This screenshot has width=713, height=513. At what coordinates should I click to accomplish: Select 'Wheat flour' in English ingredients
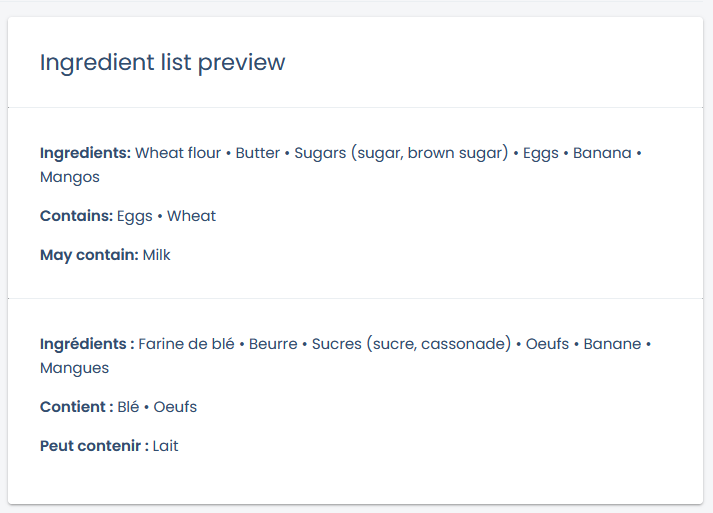[x=178, y=153]
